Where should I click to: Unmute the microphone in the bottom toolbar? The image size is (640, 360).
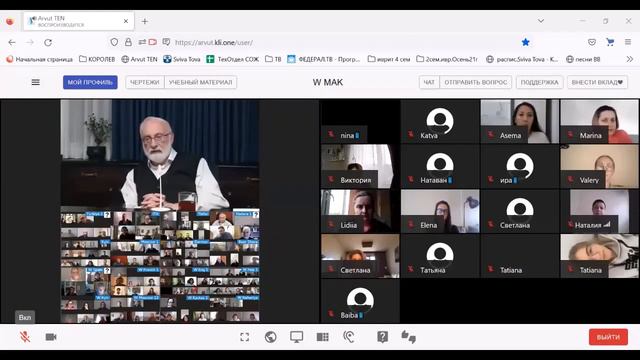tap(25, 337)
